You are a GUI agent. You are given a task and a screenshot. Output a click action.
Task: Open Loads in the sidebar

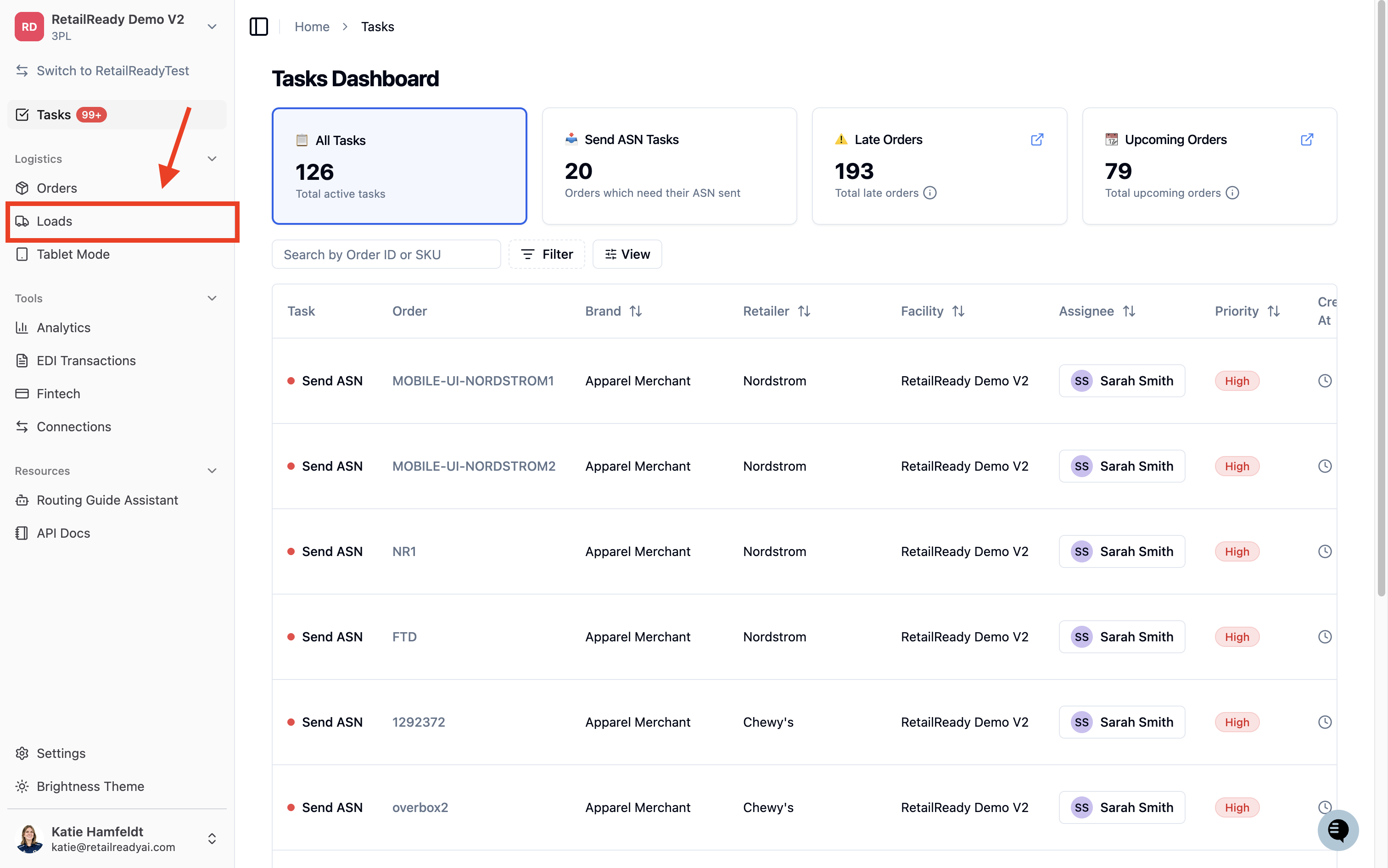[117, 221]
